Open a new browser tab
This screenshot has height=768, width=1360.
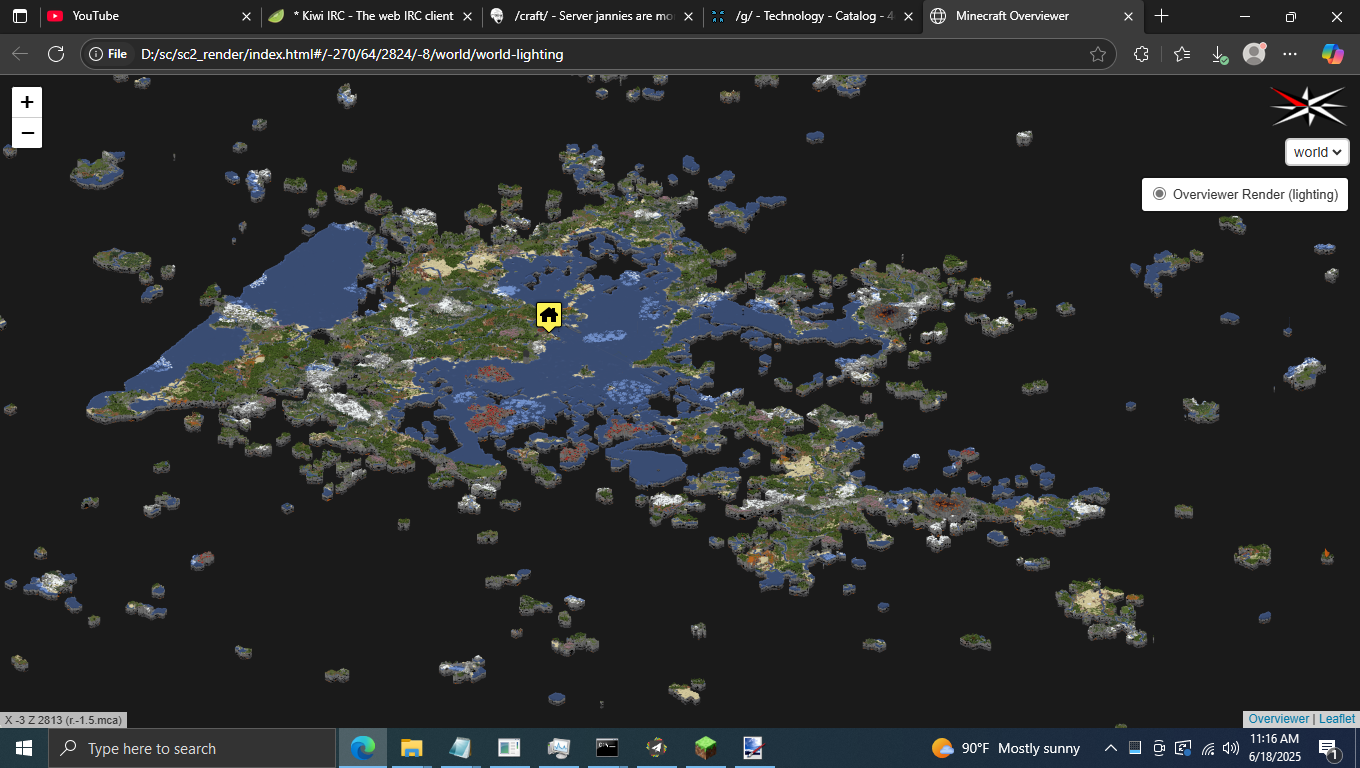pyautogui.click(x=1161, y=16)
